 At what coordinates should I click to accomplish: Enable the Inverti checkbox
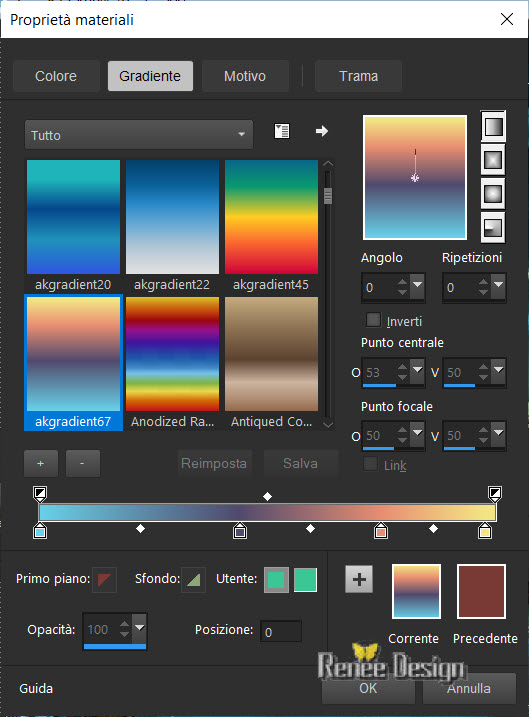tap(374, 320)
